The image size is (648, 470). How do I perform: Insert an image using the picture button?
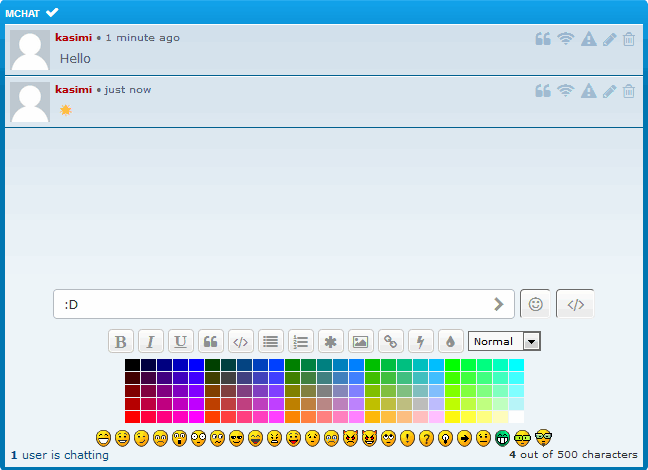[360, 341]
